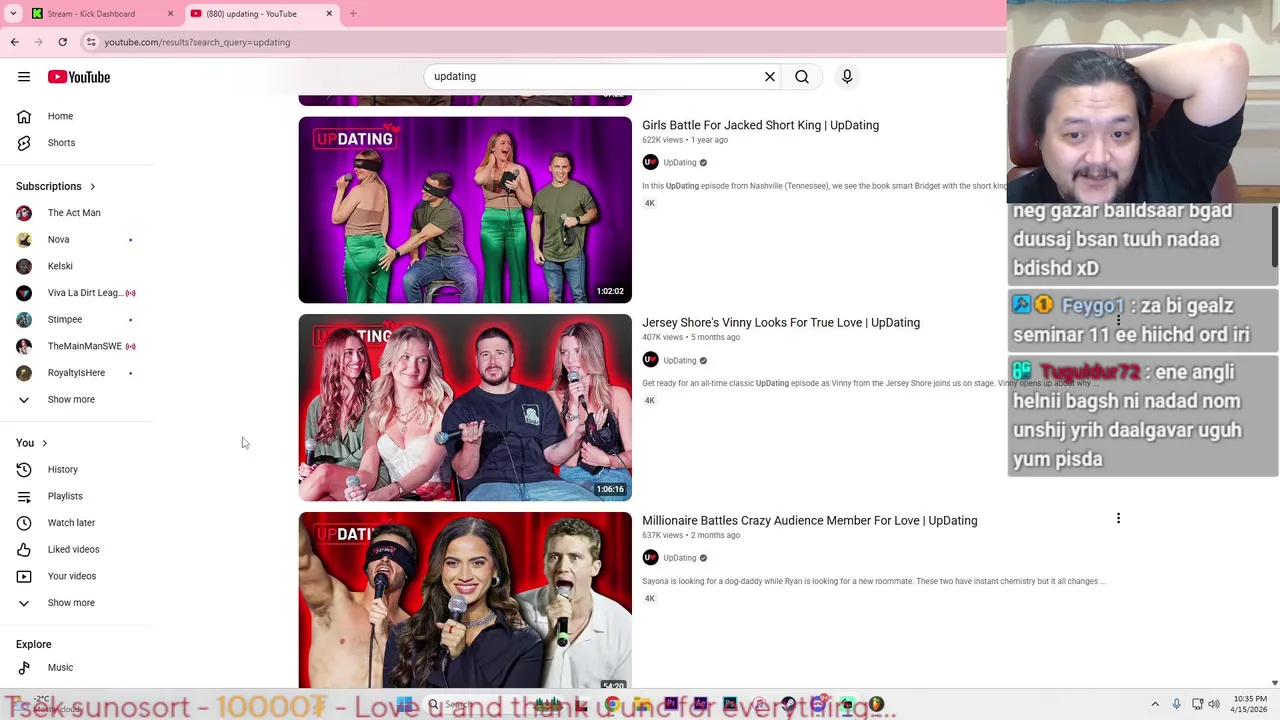Click UpDating channel name under Jersey Shore video
The width and height of the screenshot is (1280, 720).
(x=680, y=360)
